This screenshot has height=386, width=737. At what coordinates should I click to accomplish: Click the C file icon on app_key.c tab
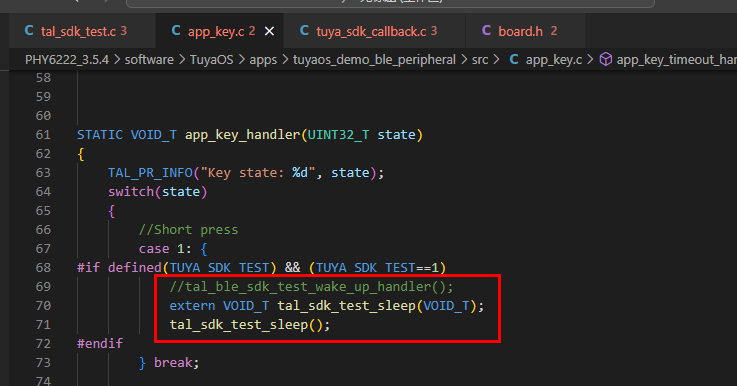point(176,31)
